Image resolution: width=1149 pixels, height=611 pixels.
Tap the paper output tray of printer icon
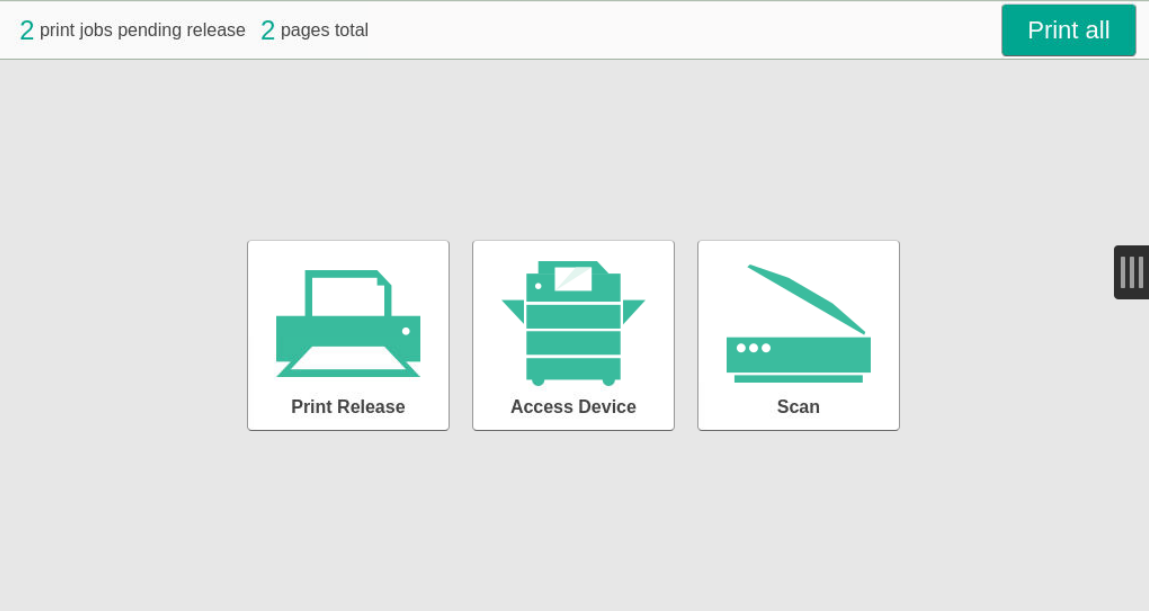tap(347, 360)
